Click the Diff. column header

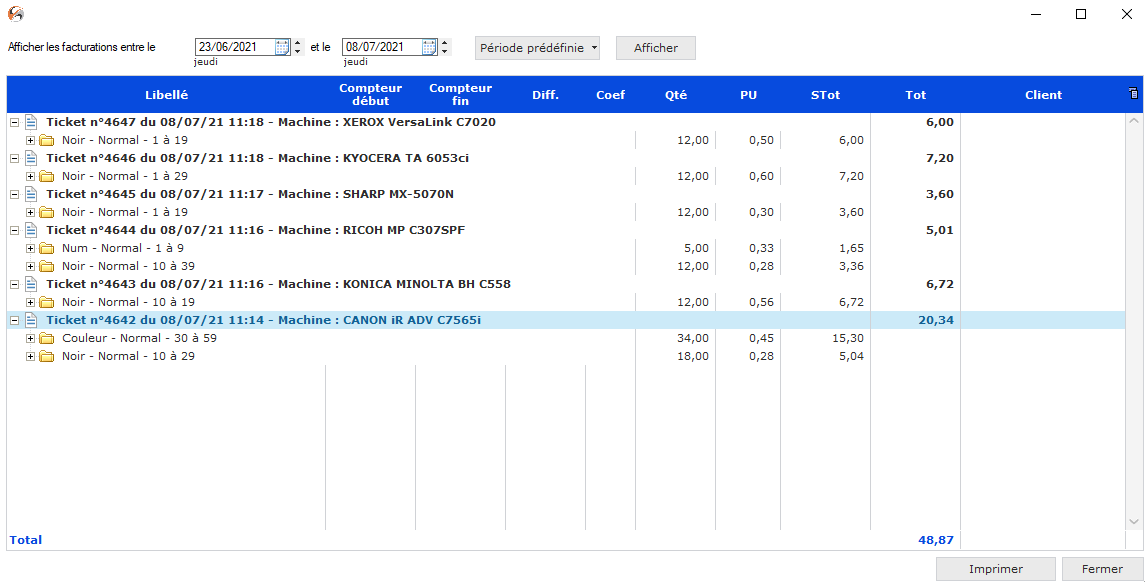point(545,95)
